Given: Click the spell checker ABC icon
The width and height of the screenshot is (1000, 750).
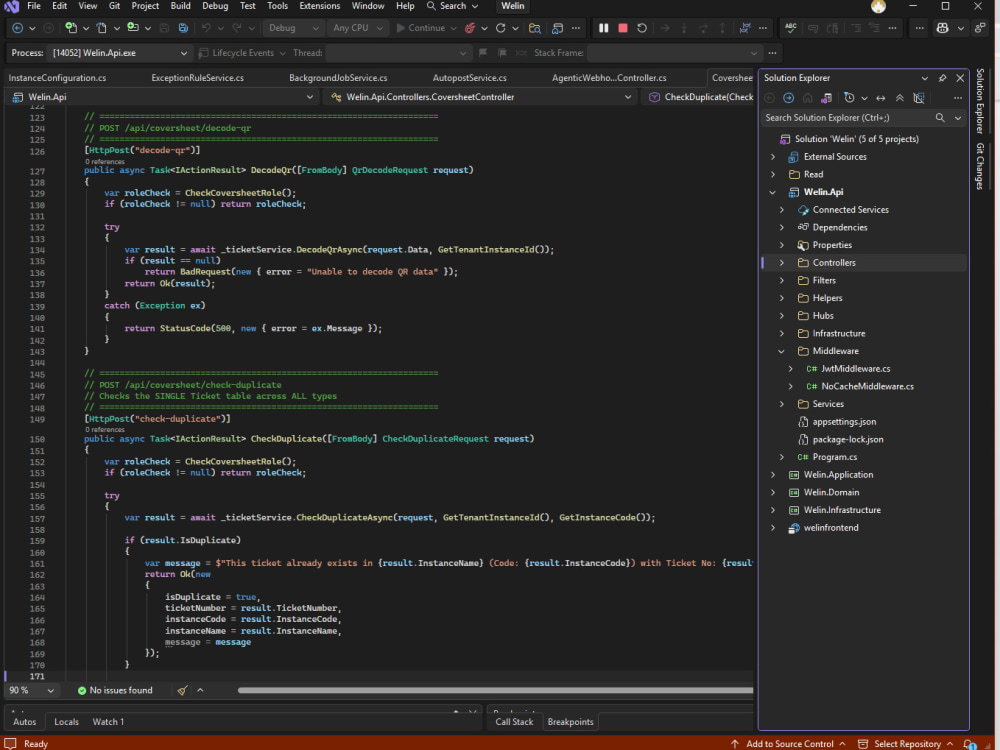Looking at the screenshot, I should (791, 28).
